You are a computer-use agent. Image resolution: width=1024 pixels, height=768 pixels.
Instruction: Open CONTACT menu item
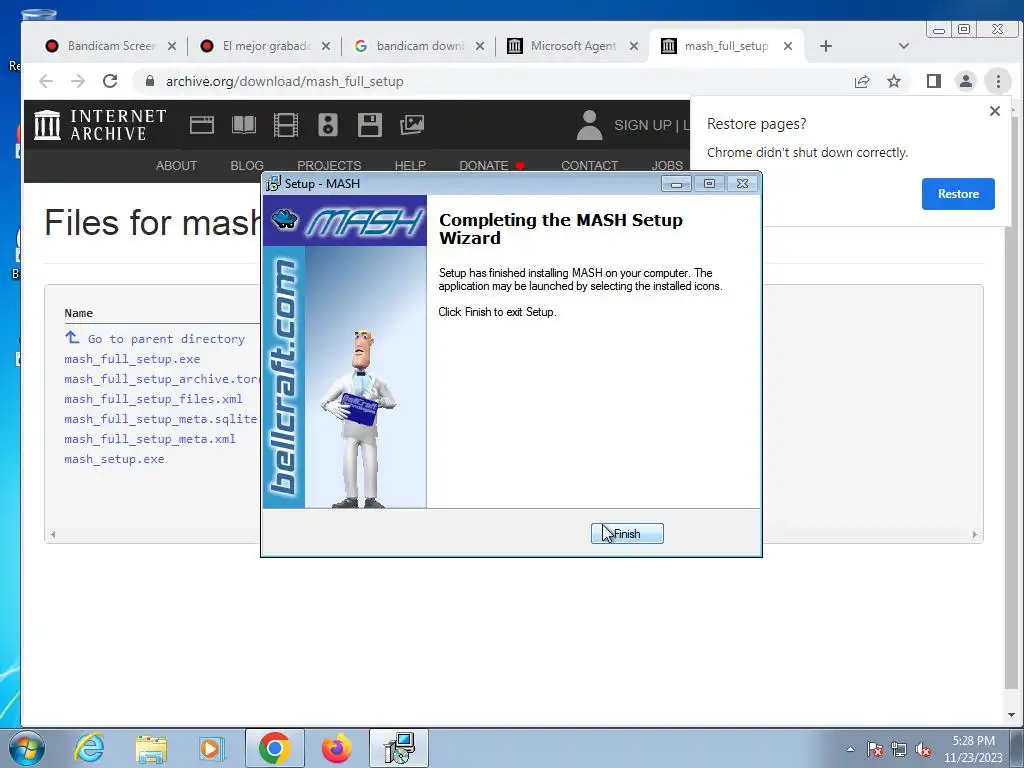590,165
